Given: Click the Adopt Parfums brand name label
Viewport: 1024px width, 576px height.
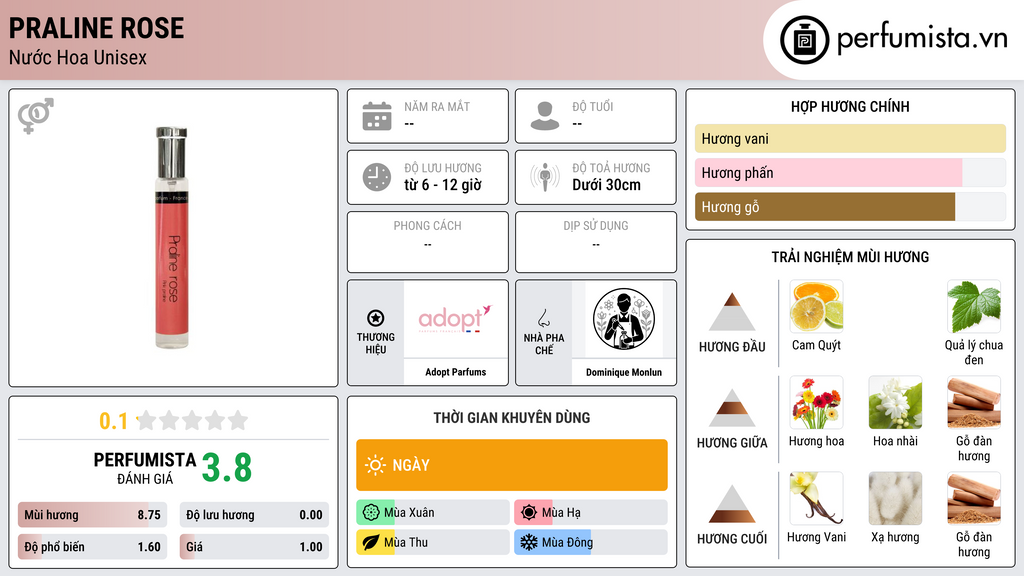Looking at the screenshot, I should [x=456, y=372].
